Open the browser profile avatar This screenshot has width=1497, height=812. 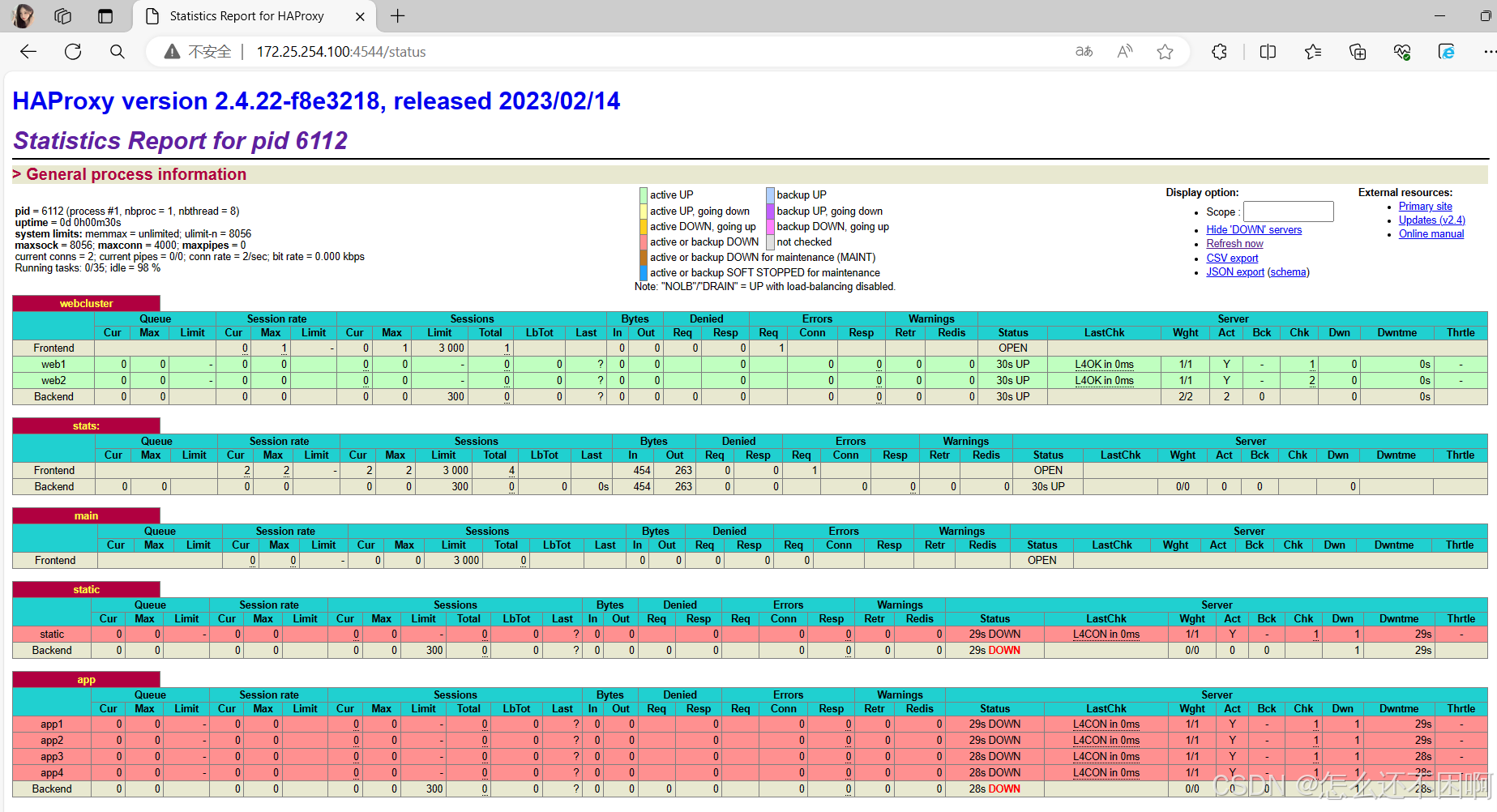[x=24, y=15]
